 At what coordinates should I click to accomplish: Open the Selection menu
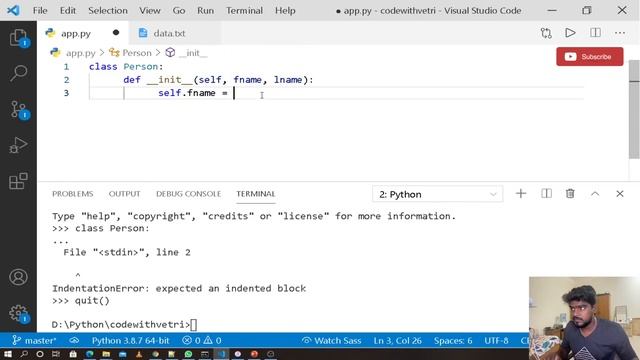coord(108,10)
